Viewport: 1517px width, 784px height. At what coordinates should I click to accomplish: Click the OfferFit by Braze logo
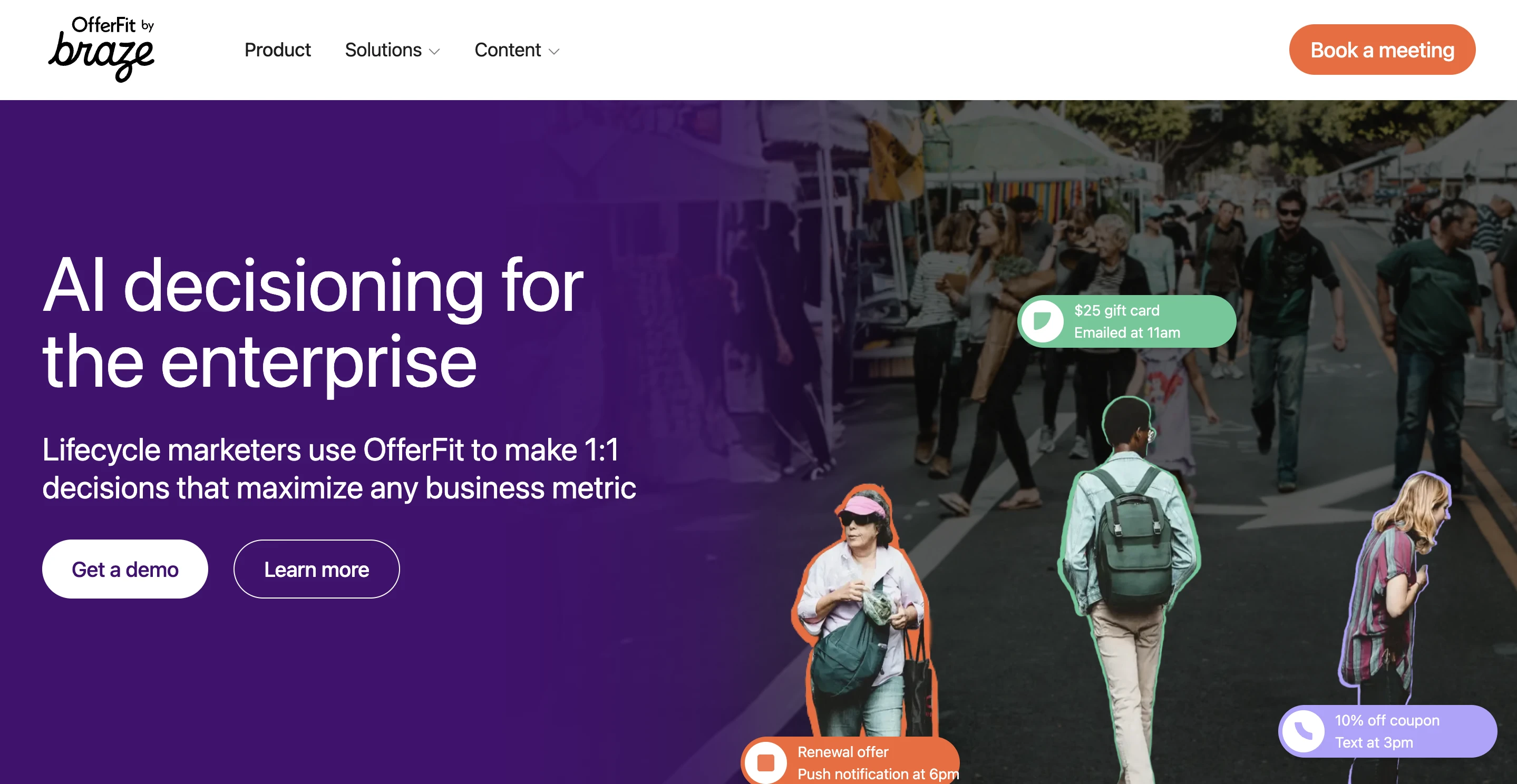pyautogui.click(x=101, y=50)
